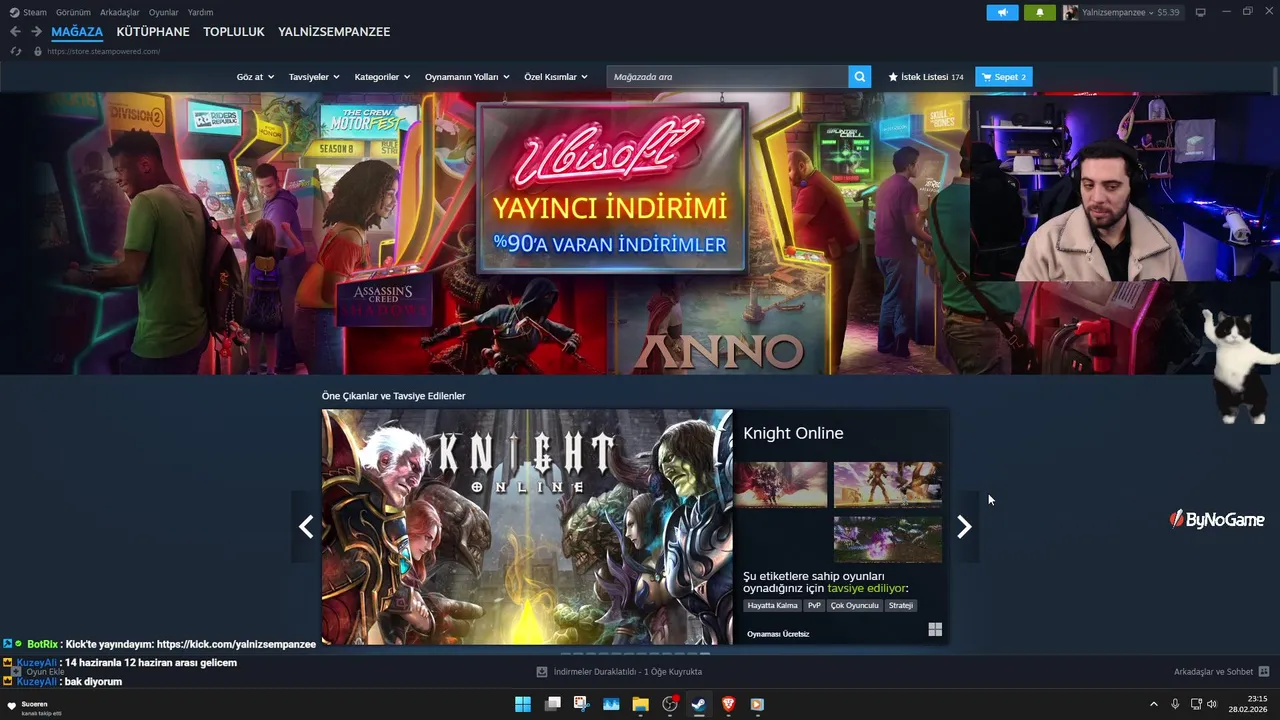Viewport: 1280px width, 720px height.
Task: Open the Snipping Tool taskbar icon
Action: pos(581,704)
